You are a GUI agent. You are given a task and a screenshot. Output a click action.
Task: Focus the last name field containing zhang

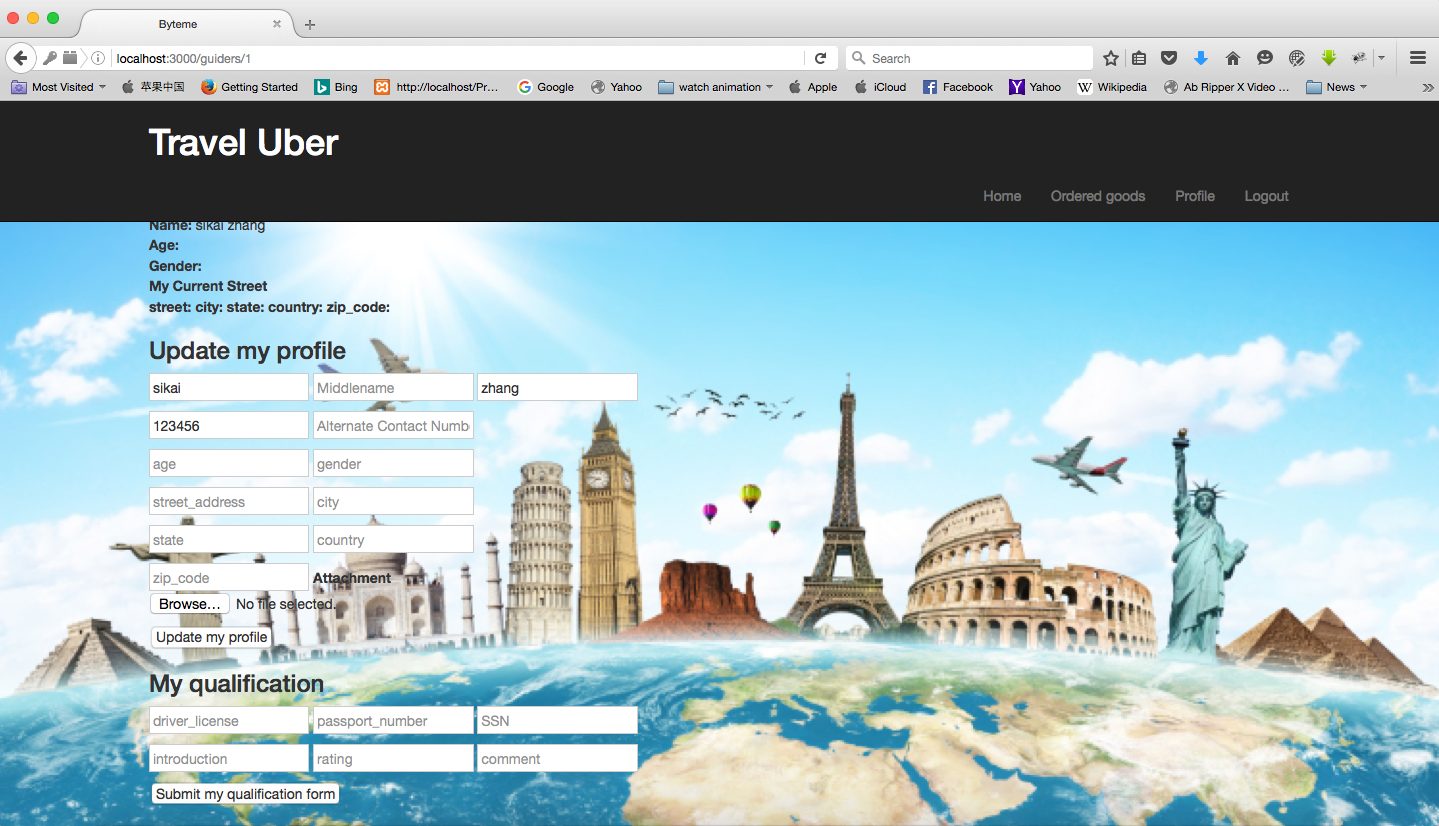557,387
